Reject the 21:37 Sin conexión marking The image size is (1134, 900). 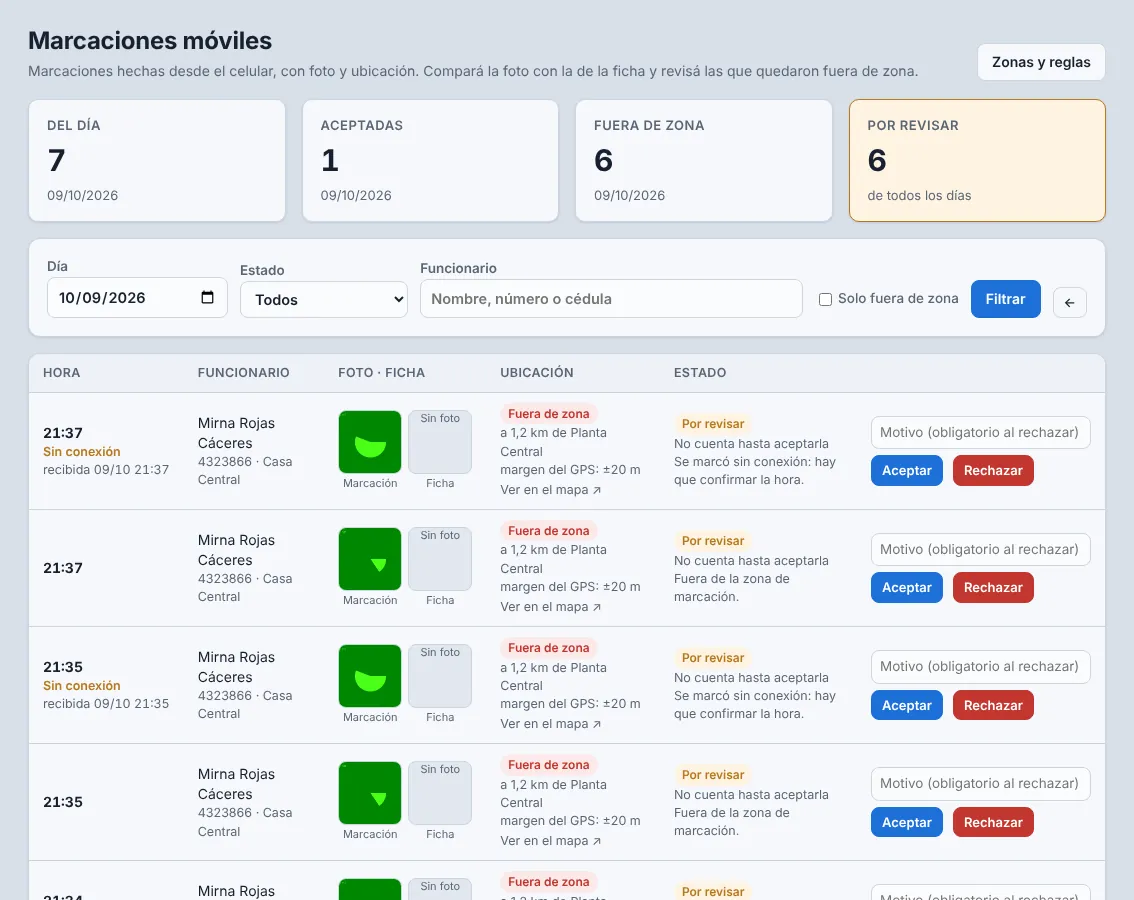(993, 470)
